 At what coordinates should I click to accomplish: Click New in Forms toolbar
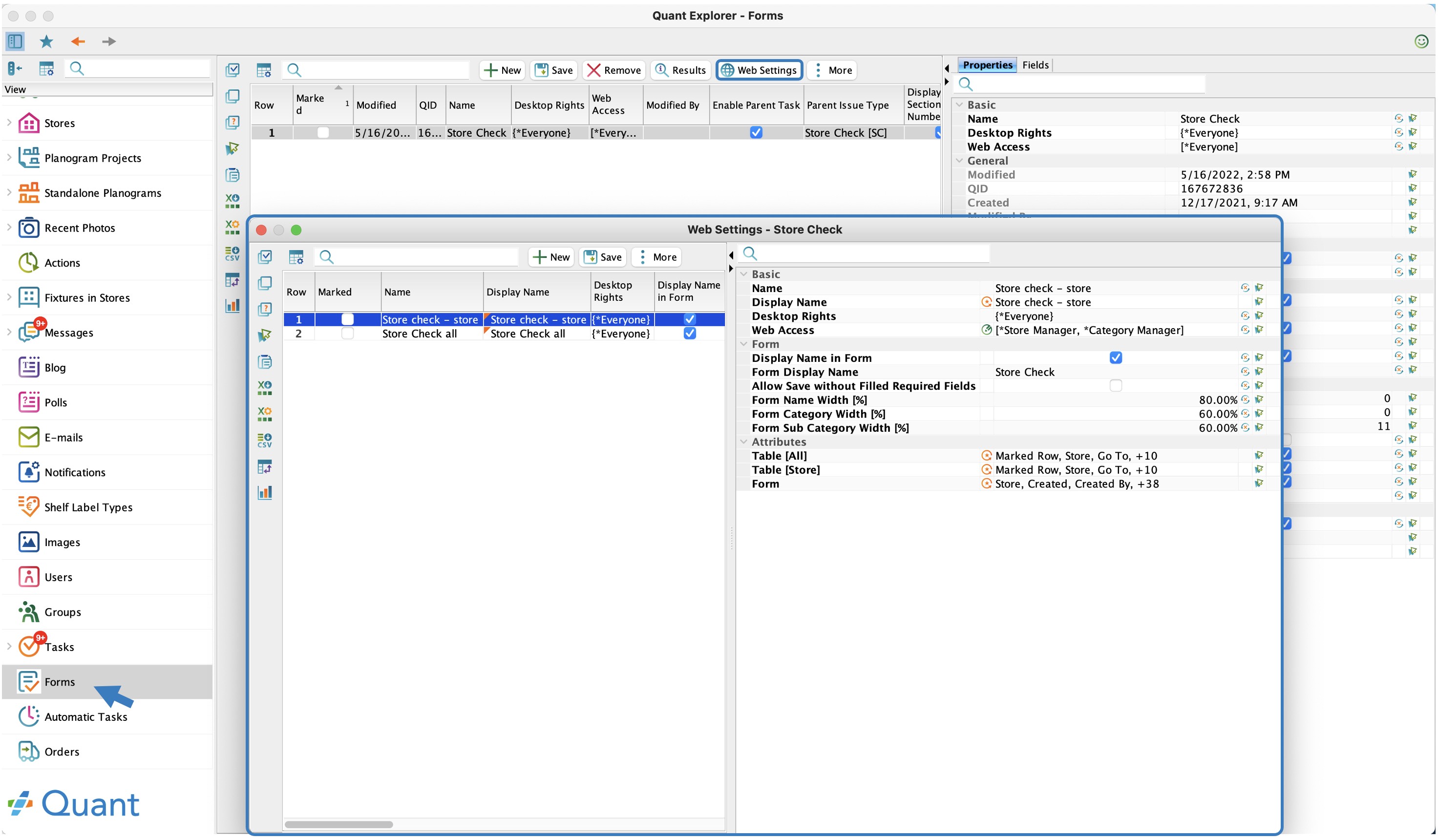point(503,70)
